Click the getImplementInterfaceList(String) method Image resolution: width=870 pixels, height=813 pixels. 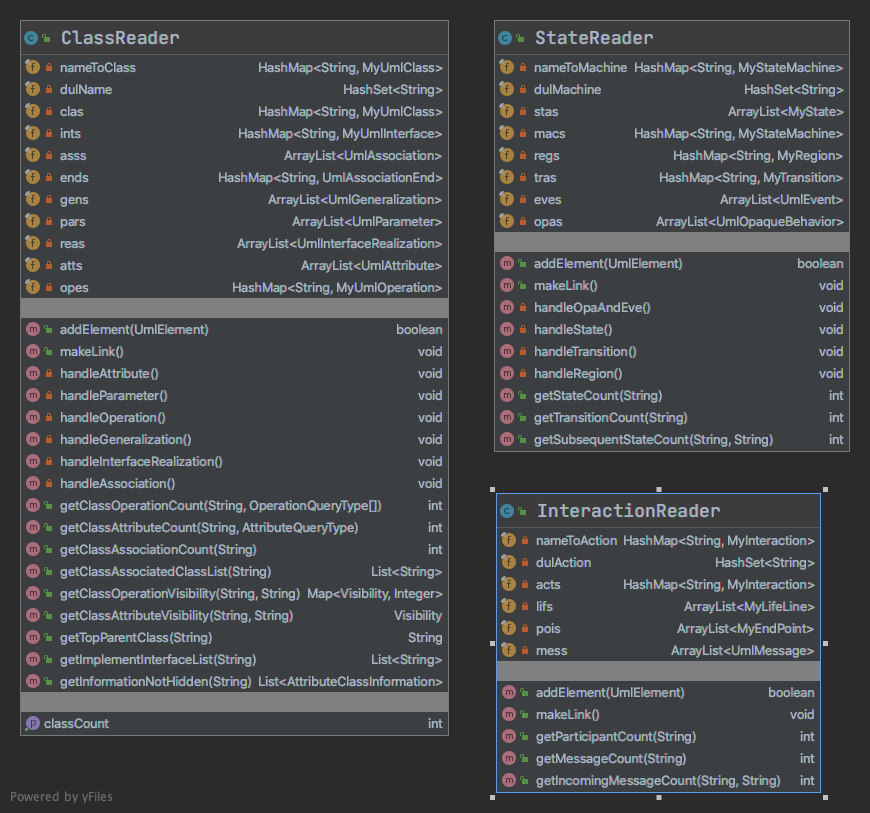click(158, 660)
